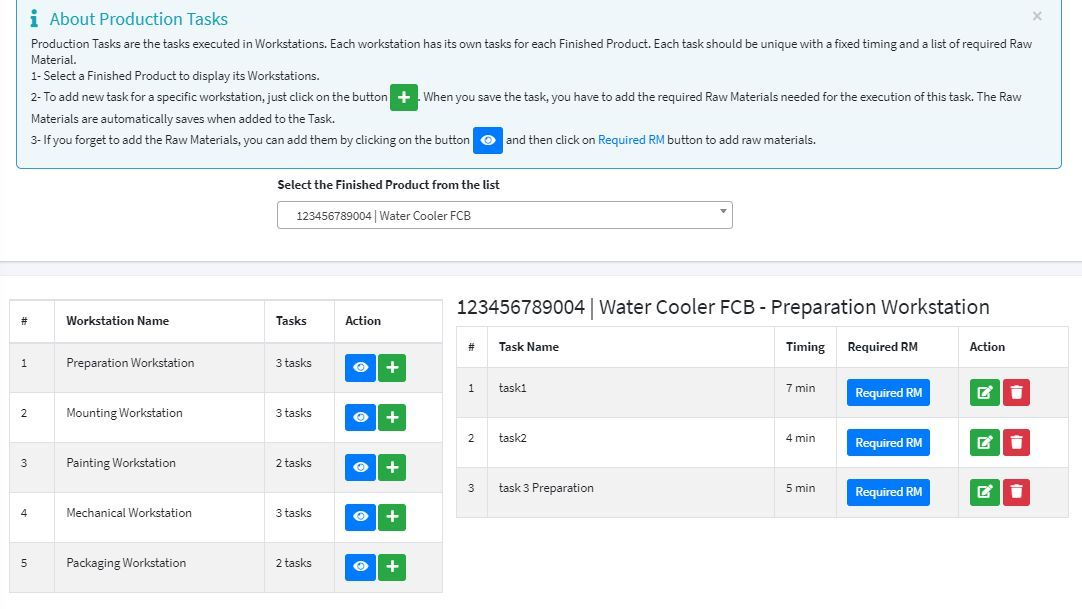Click Required RM for task 3 Preparation
This screenshot has width=1082, height=609.
click(x=888, y=492)
